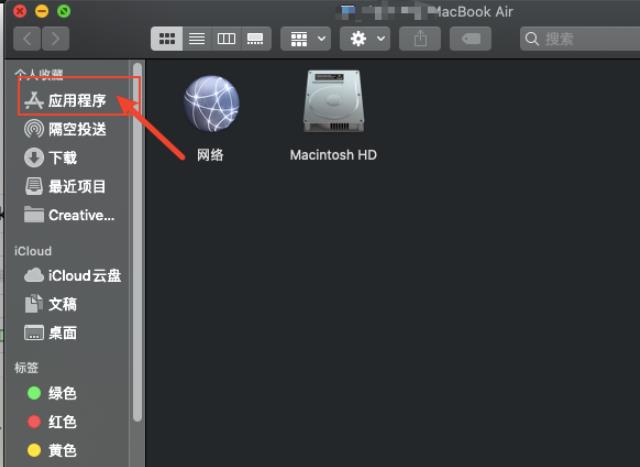Click the Share toolbar button
The height and width of the screenshot is (467, 640).
click(x=420, y=39)
